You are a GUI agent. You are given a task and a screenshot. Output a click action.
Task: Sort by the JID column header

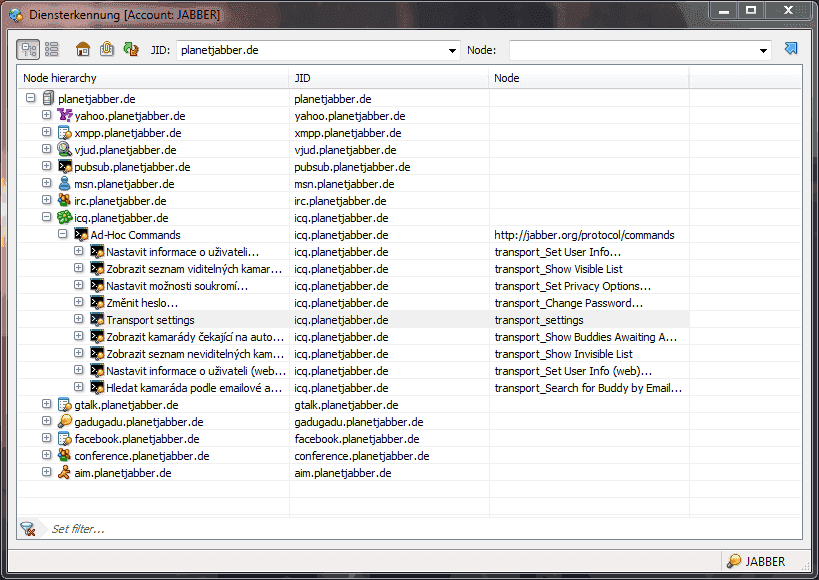click(x=389, y=78)
